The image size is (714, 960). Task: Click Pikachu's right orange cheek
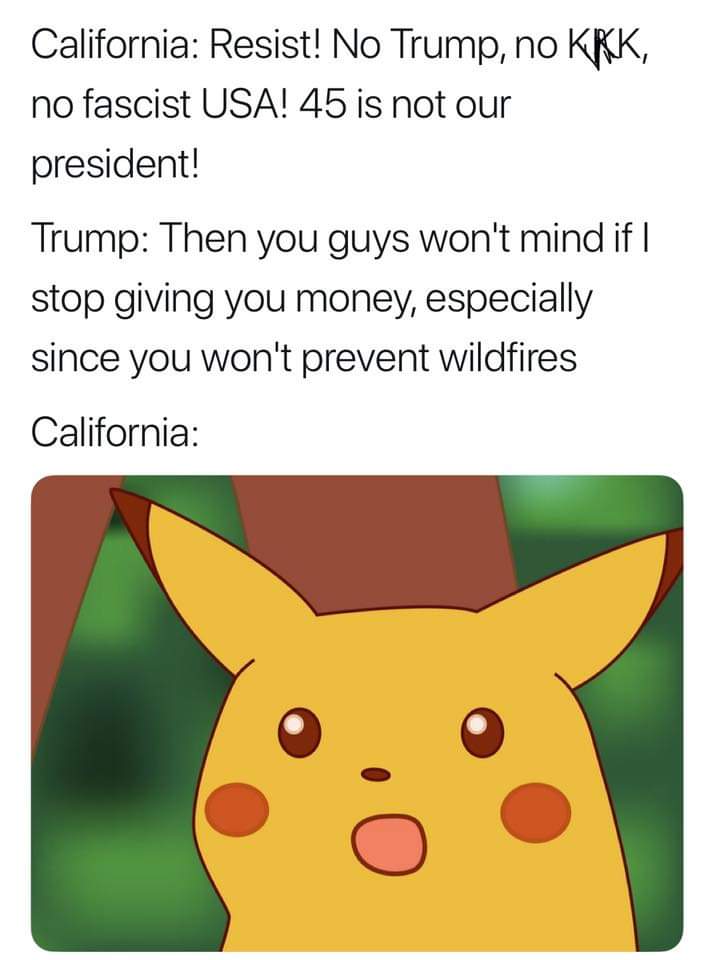pyautogui.click(x=536, y=812)
